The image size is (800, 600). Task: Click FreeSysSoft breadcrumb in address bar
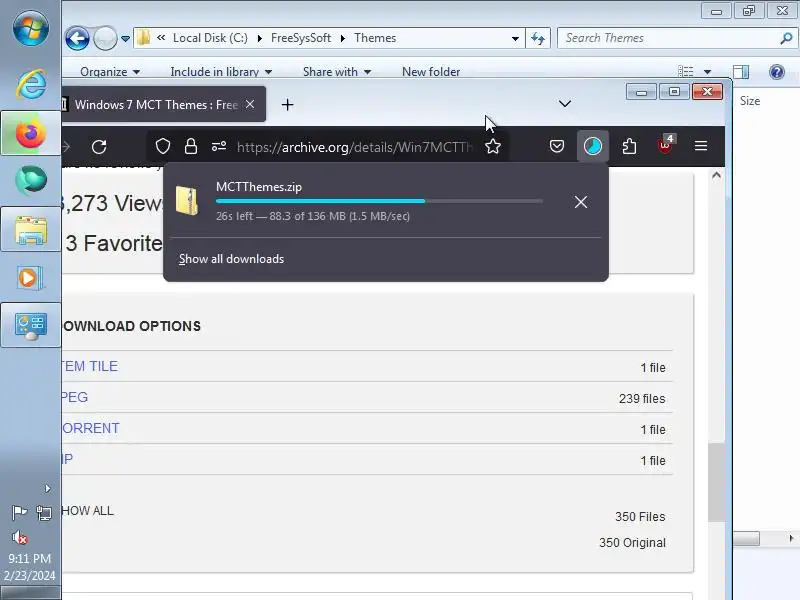click(x=301, y=38)
